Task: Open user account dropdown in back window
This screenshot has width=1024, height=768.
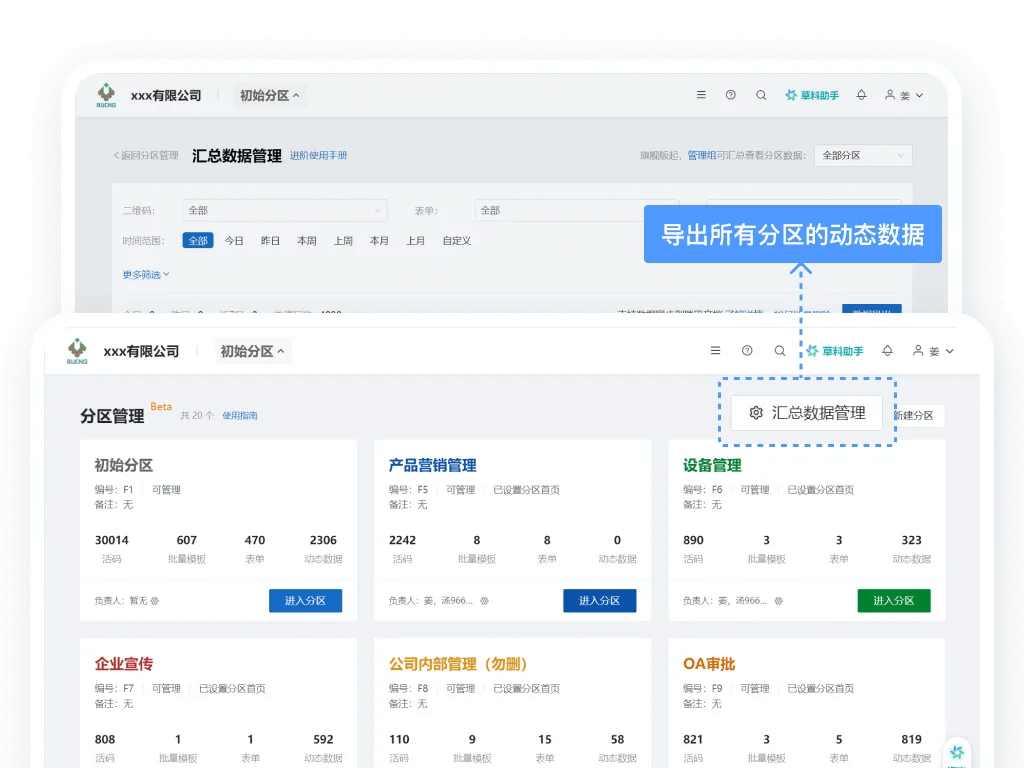Action: pos(904,95)
